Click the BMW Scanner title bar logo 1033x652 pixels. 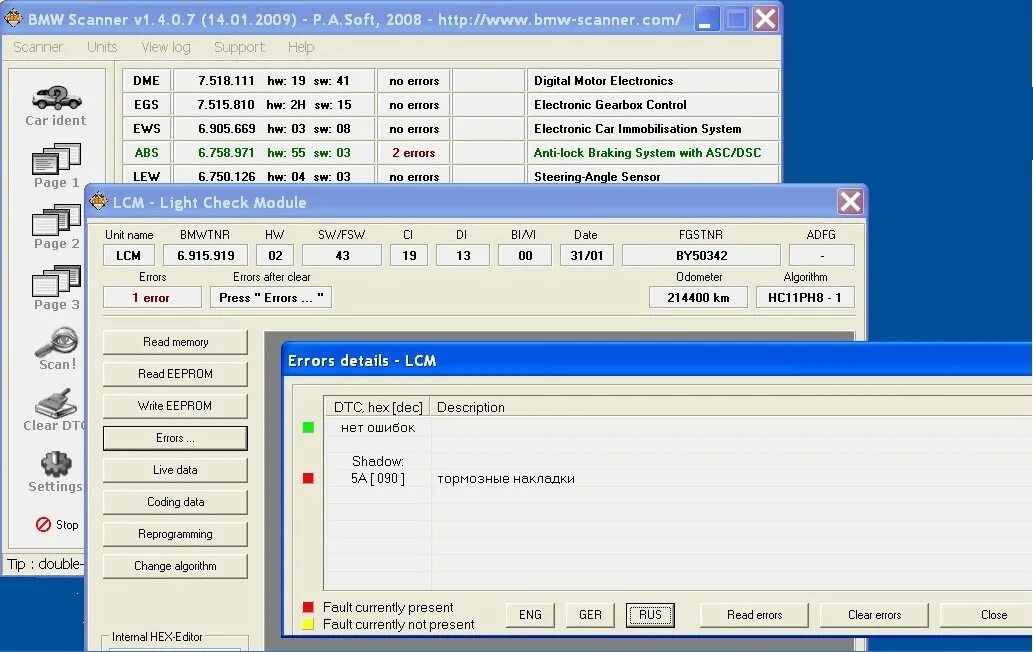[13, 18]
